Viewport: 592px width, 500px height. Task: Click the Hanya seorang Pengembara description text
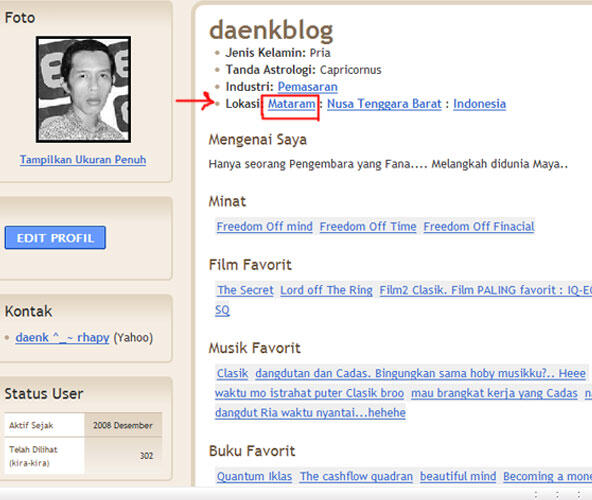tap(388, 164)
